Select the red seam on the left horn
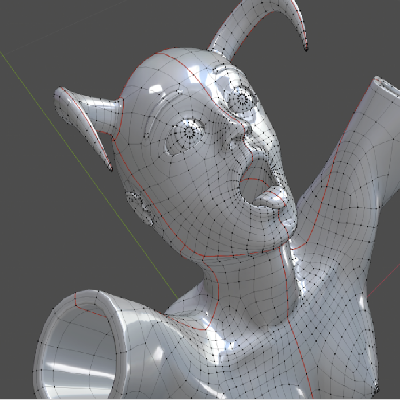Screen dimensions: 400x400 87,130
